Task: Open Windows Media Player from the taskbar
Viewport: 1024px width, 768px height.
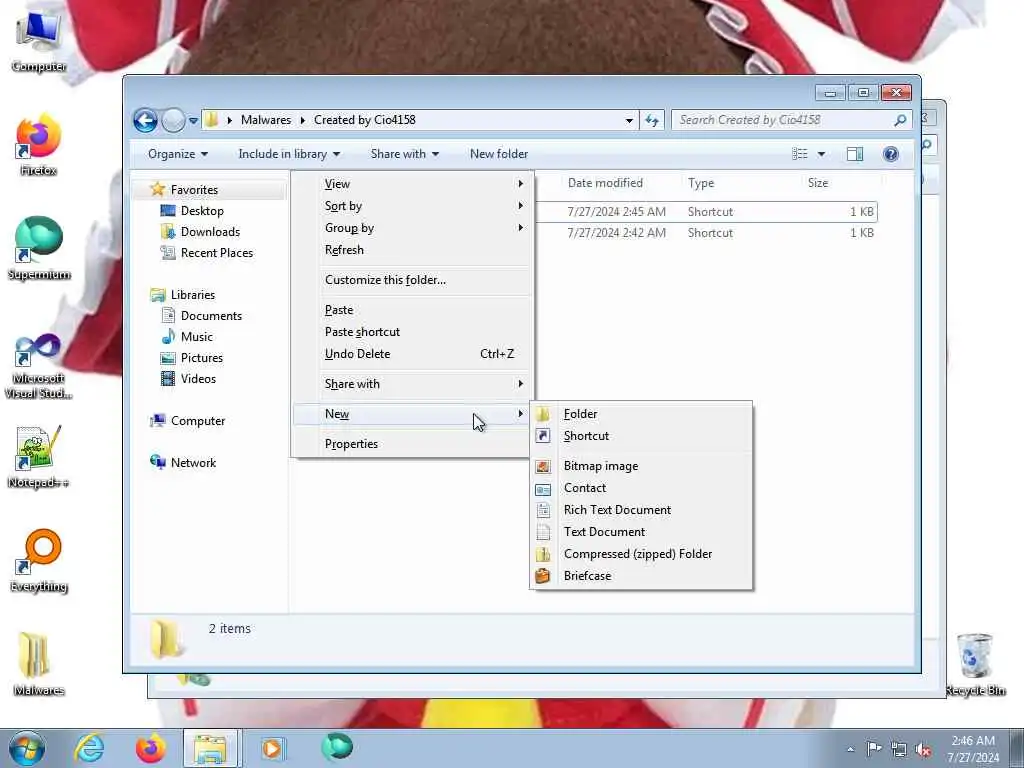Action: pyautogui.click(x=272, y=748)
